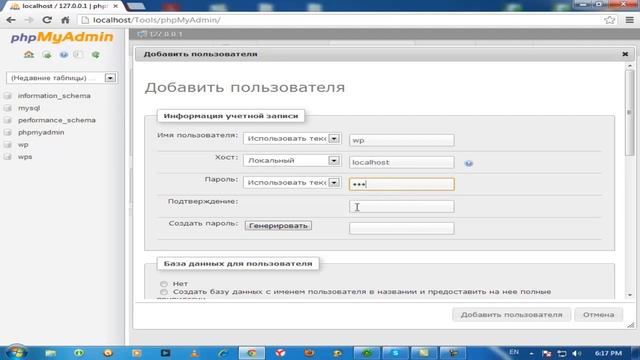Click the database icon beside phpmyadmin
640x360 pixels.
pyautogui.click(x=8, y=133)
